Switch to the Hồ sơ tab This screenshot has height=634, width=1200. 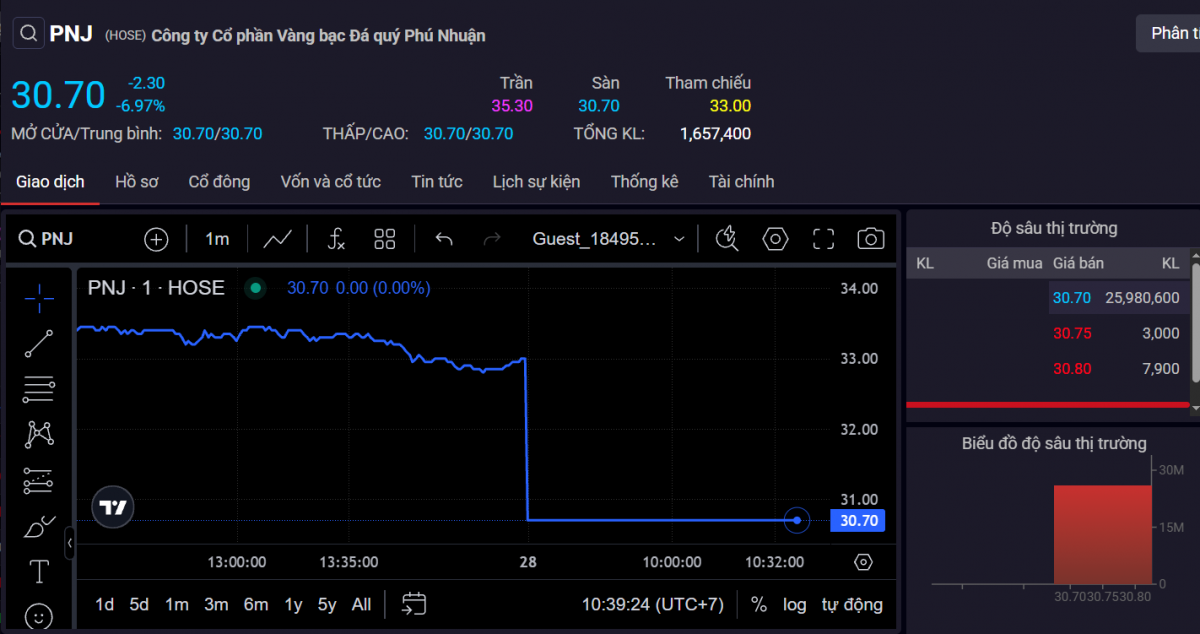pos(137,182)
